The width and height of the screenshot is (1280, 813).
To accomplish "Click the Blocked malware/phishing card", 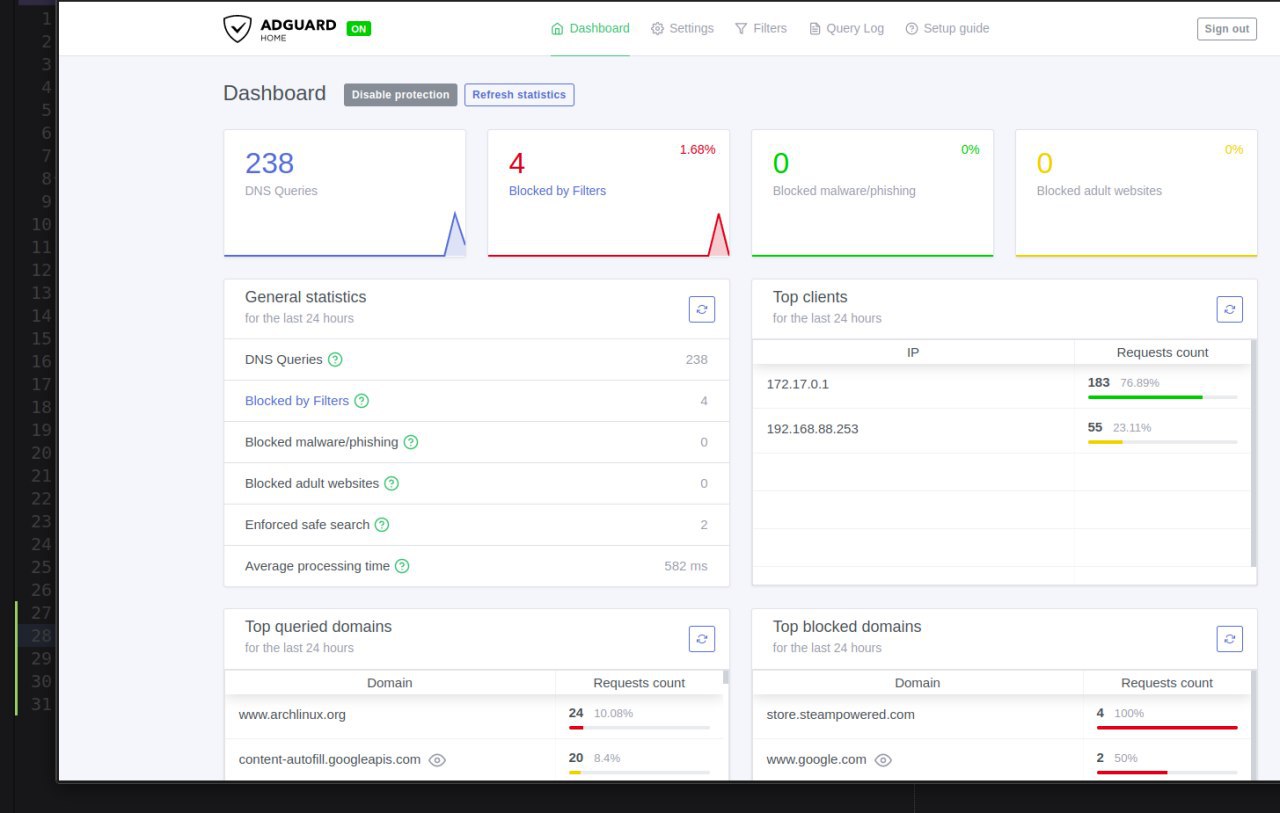I will [x=873, y=193].
